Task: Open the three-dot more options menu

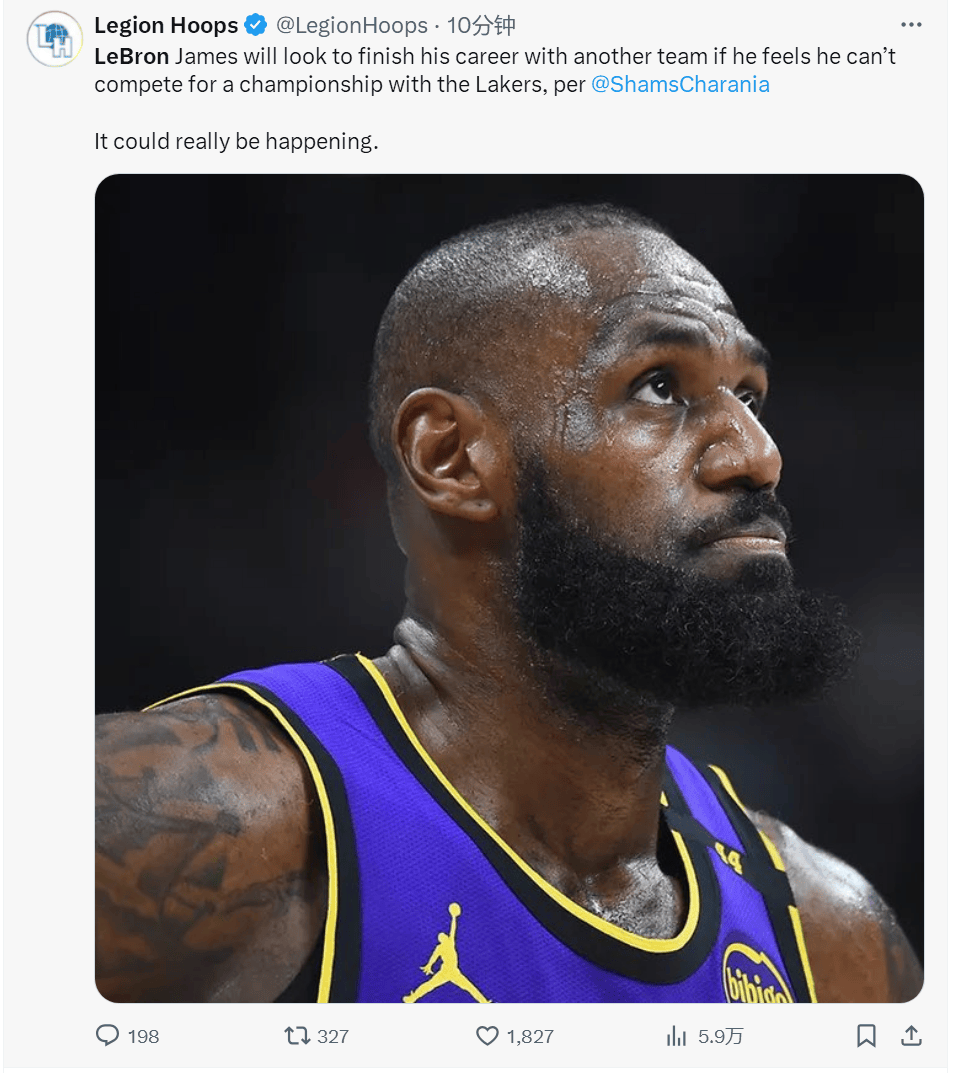Action: point(911,25)
